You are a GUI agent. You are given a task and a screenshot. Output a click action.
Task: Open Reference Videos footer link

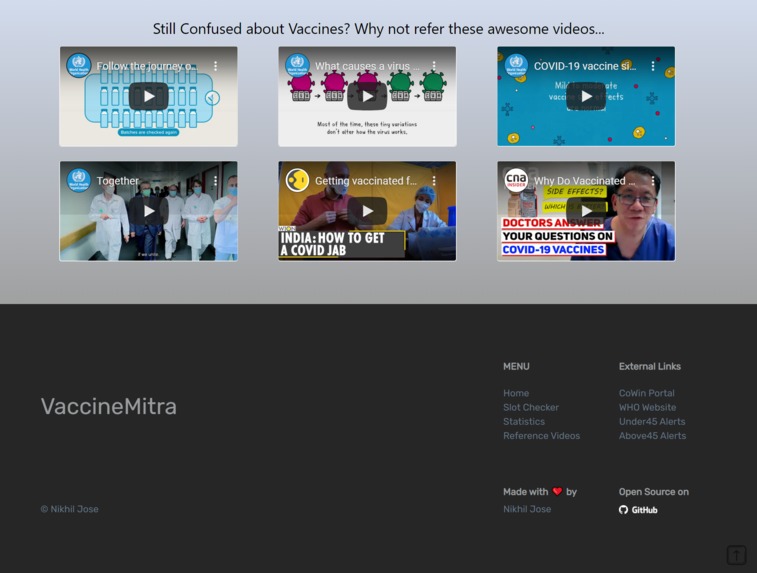(541, 435)
